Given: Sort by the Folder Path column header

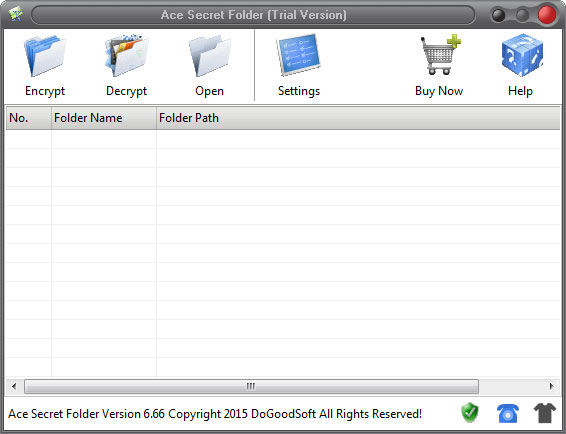Looking at the screenshot, I should (x=358, y=118).
